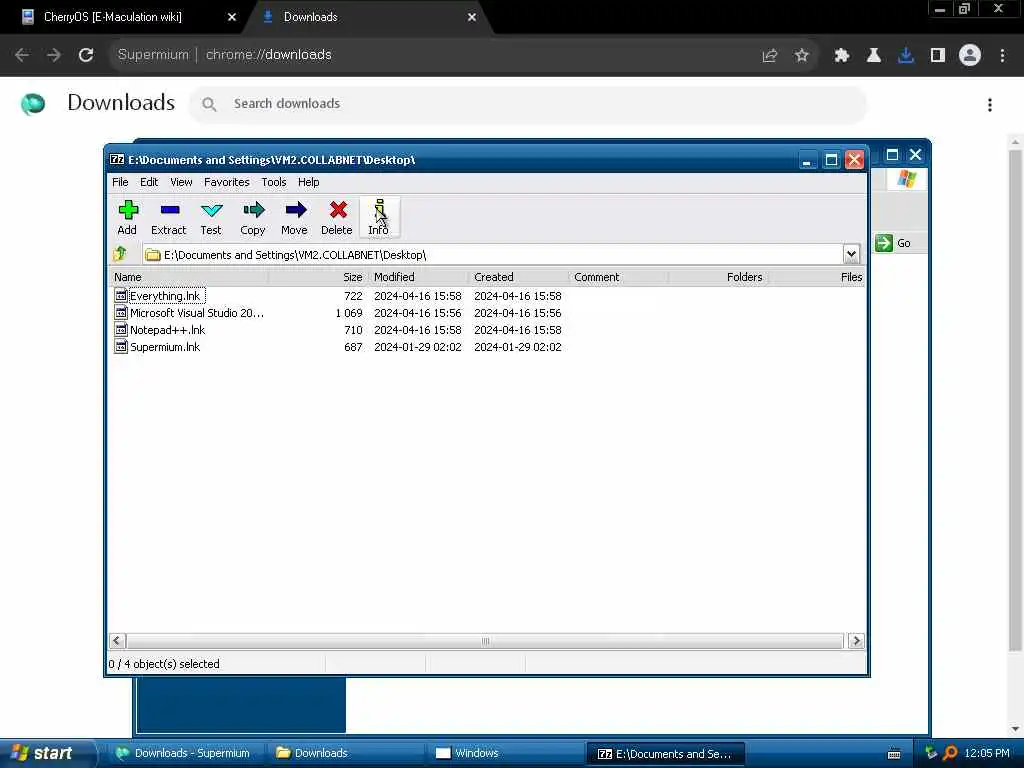This screenshot has height=768, width=1024.
Task: Open the browser profile avatar
Action: coord(970,56)
